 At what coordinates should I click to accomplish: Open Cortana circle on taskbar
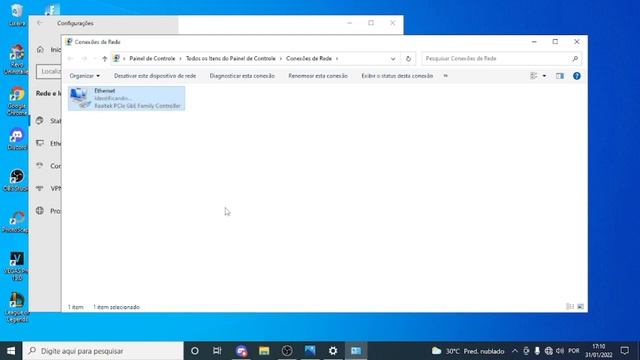[x=195, y=351]
